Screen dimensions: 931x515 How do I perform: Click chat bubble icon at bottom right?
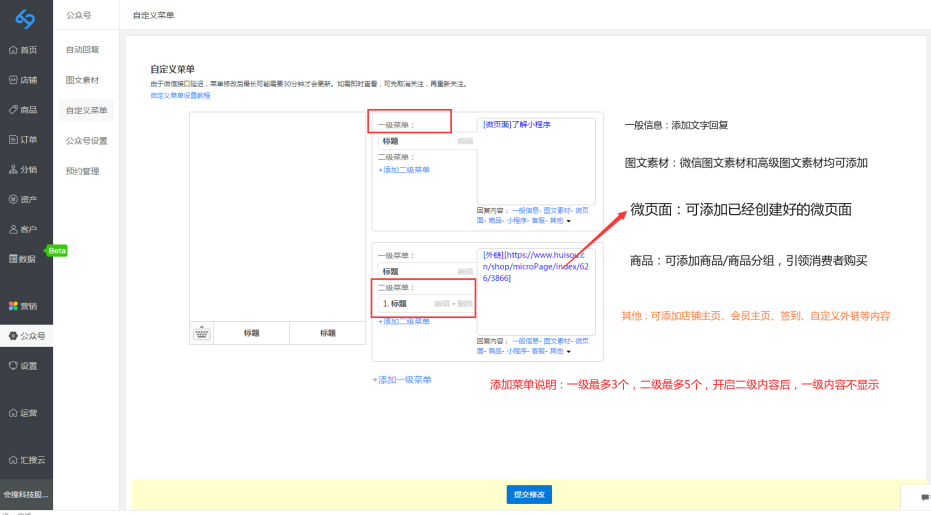pos(925,497)
